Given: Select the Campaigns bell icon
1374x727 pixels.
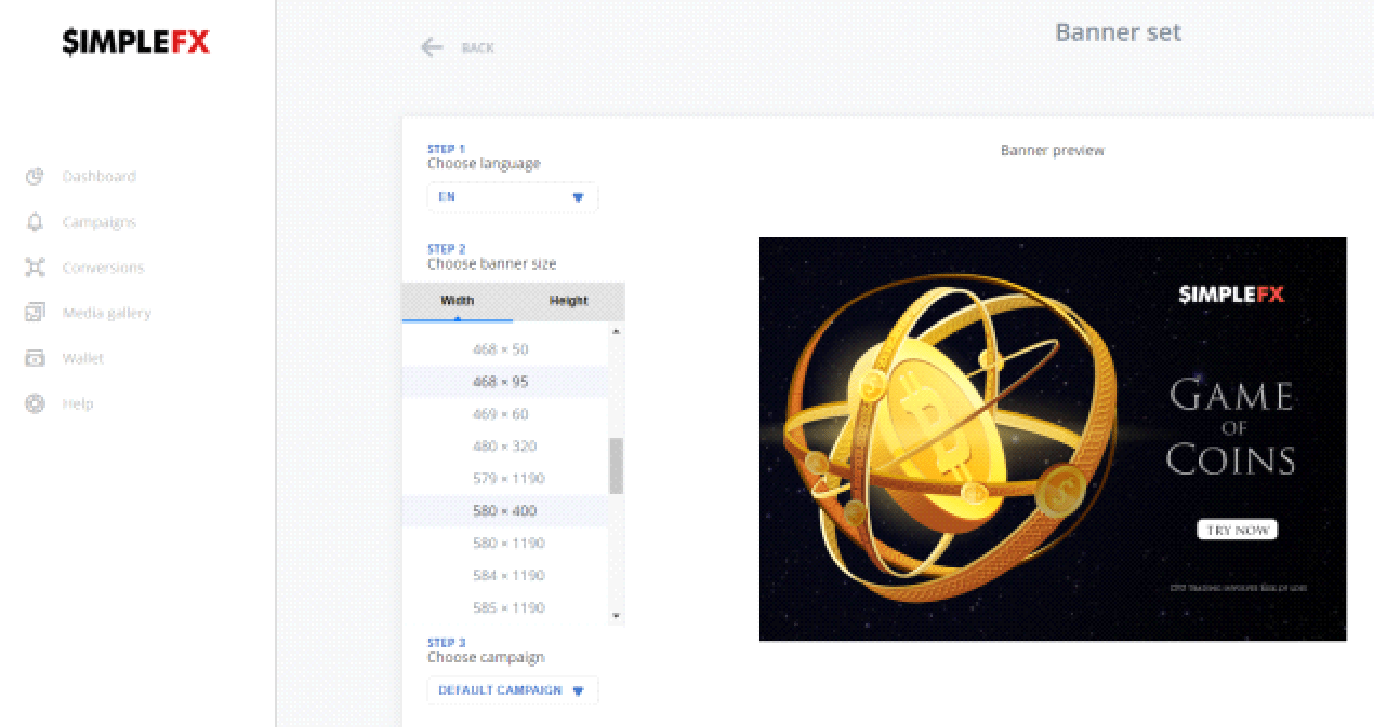Looking at the screenshot, I should (35, 221).
